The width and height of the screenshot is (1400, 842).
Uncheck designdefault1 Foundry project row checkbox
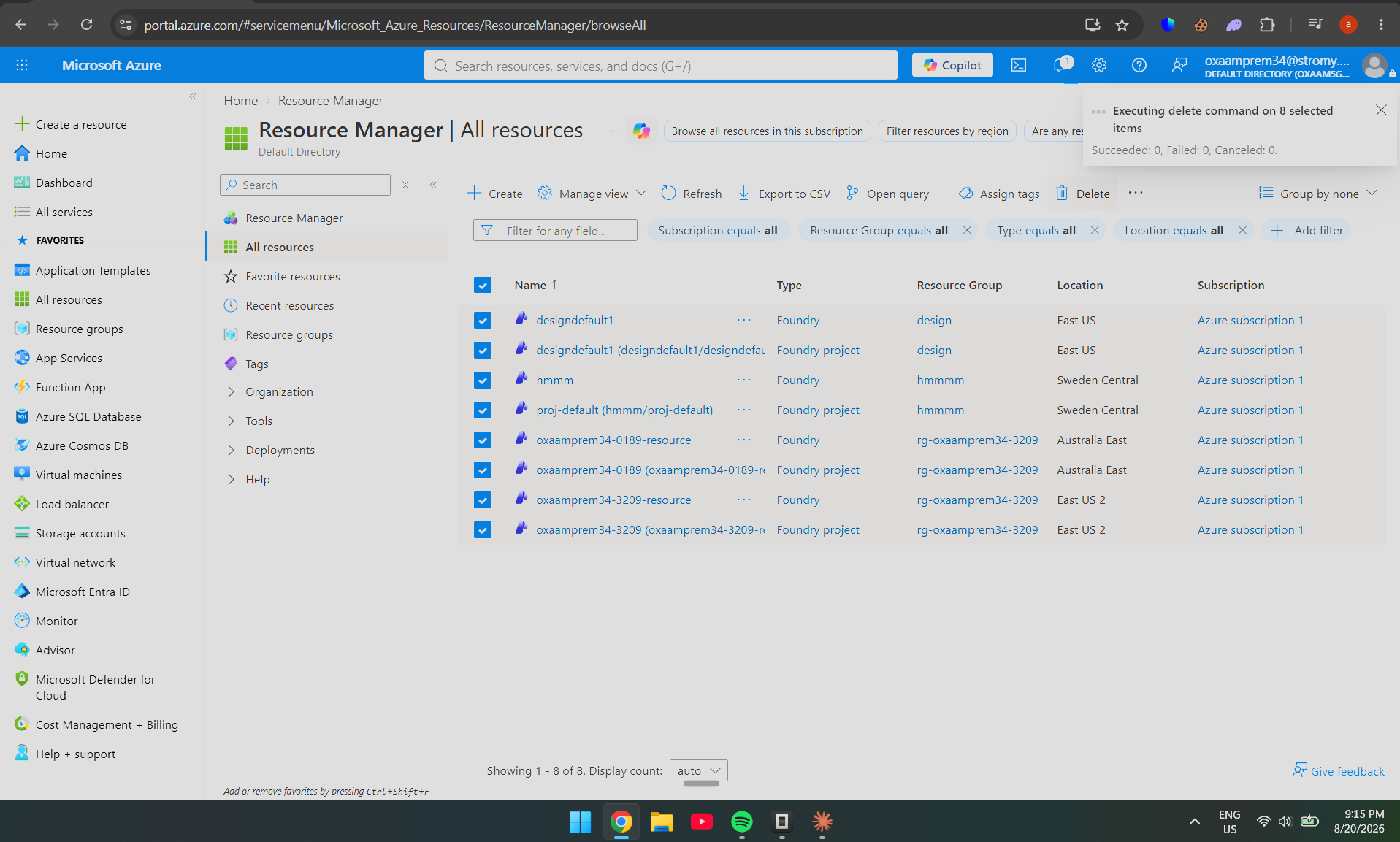482,350
